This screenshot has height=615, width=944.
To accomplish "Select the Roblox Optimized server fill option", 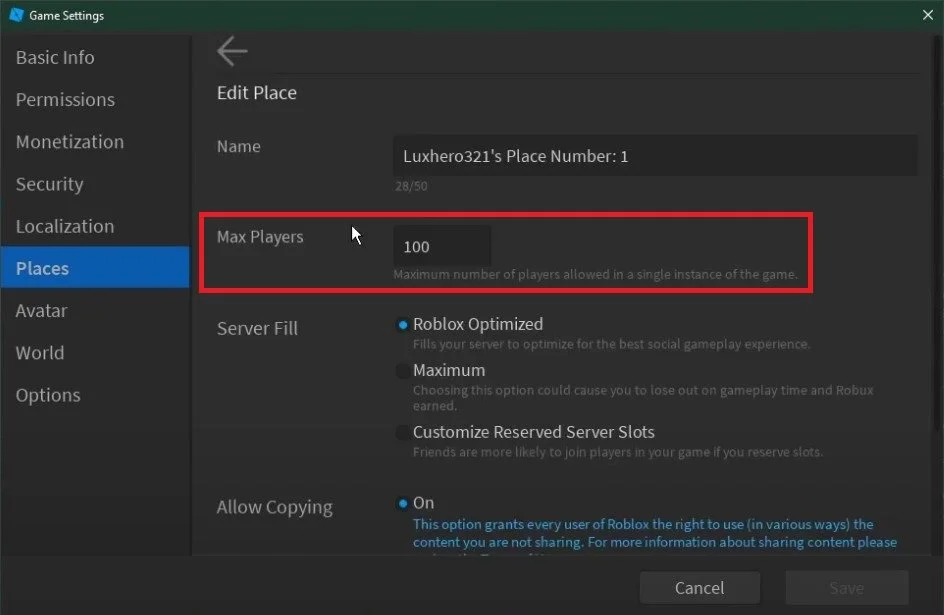I will (x=403, y=325).
